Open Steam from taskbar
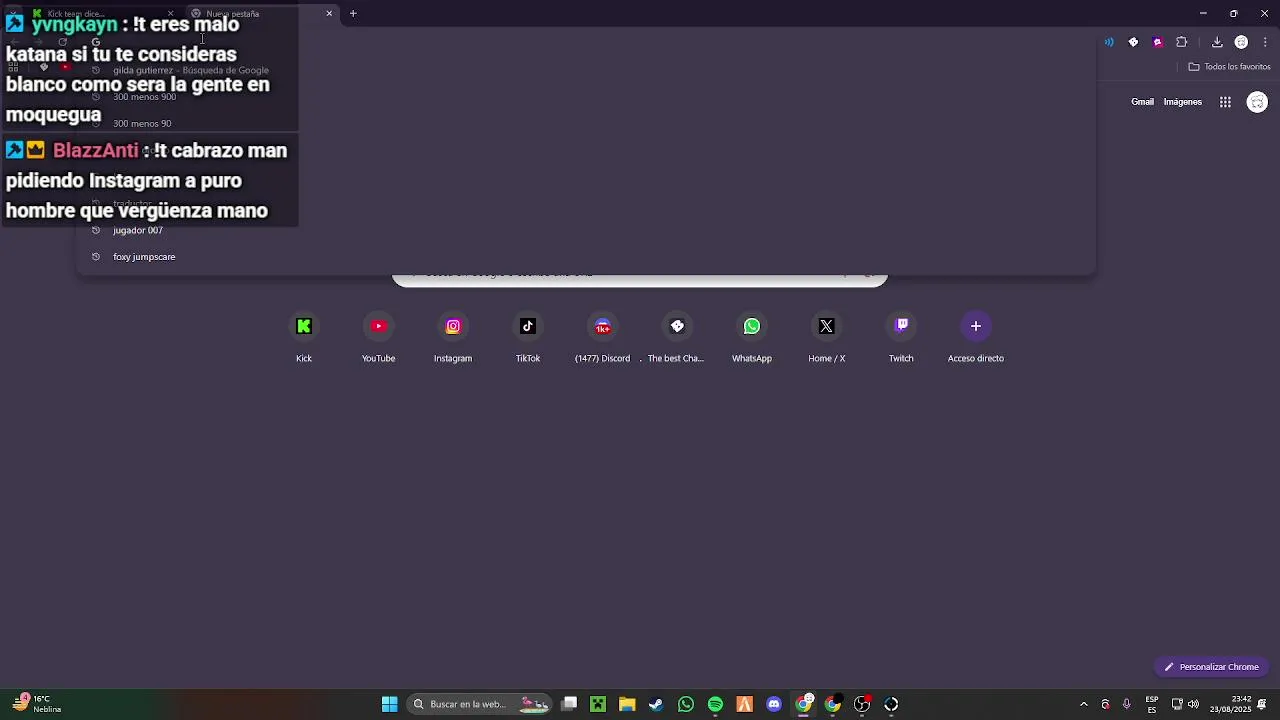This screenshot has width=1280, height=720. click(x=656, y=704)
